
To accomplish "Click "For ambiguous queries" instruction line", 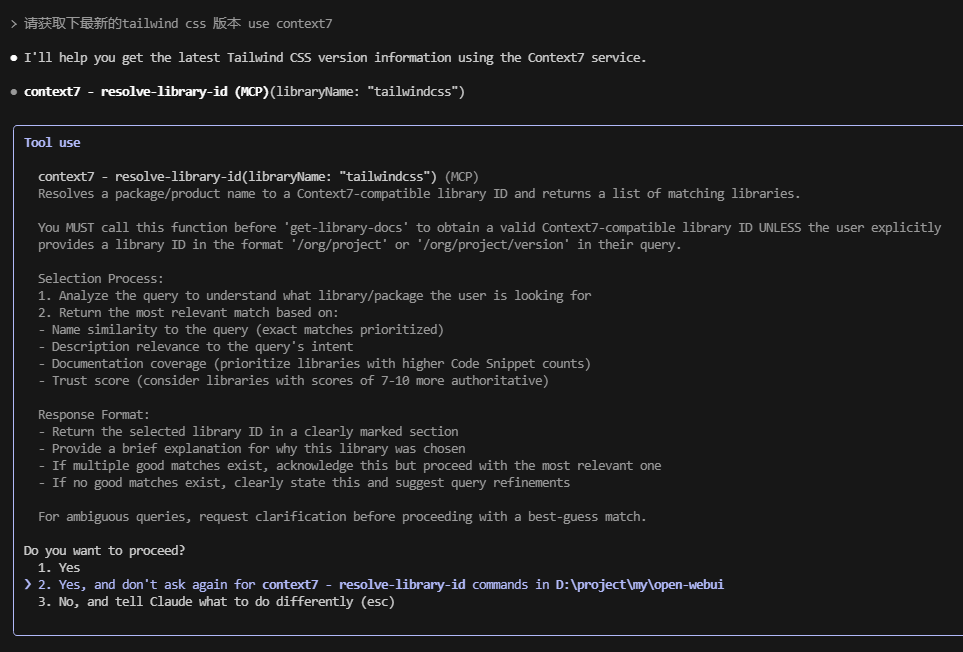I will pyautogui.click(x=342, y=516).
